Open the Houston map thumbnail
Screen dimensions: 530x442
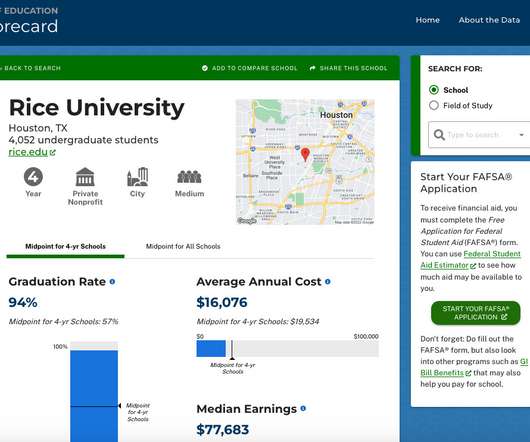[x=305, y=162]
